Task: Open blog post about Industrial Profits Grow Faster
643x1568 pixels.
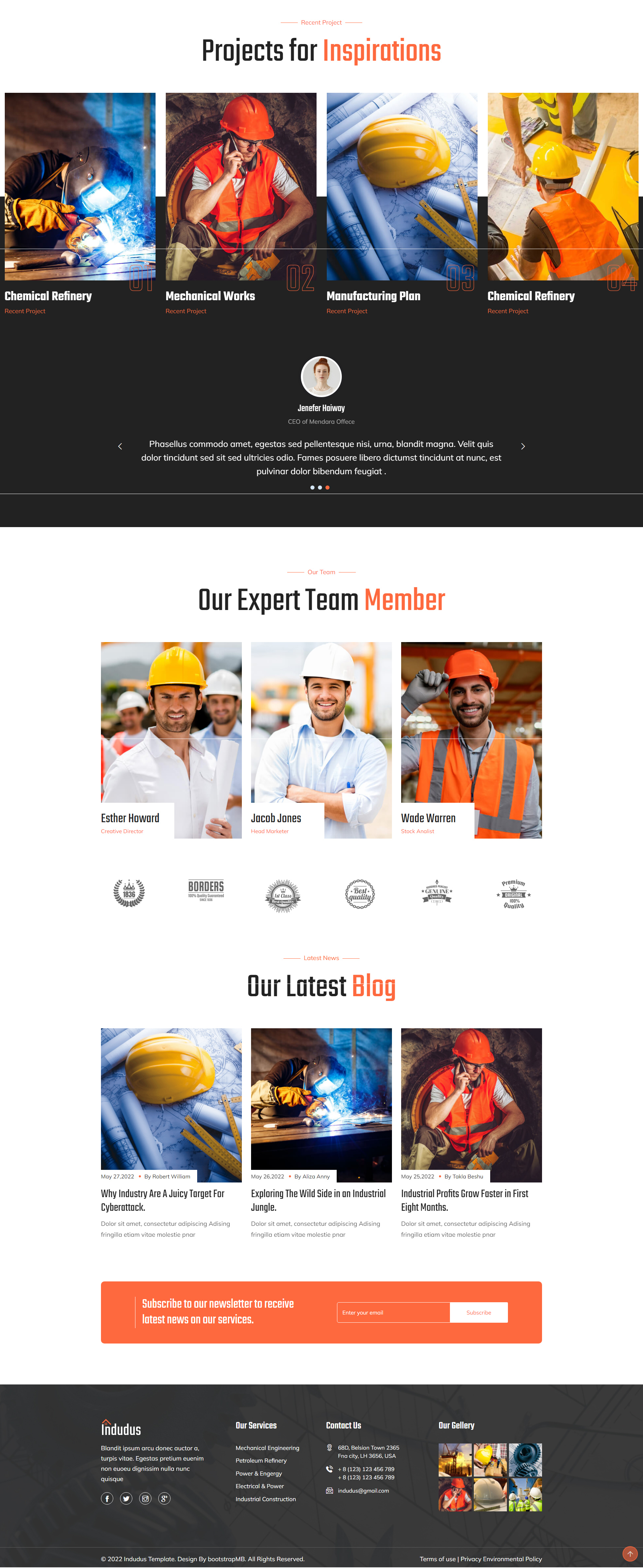Action: tap(465, 1200)
